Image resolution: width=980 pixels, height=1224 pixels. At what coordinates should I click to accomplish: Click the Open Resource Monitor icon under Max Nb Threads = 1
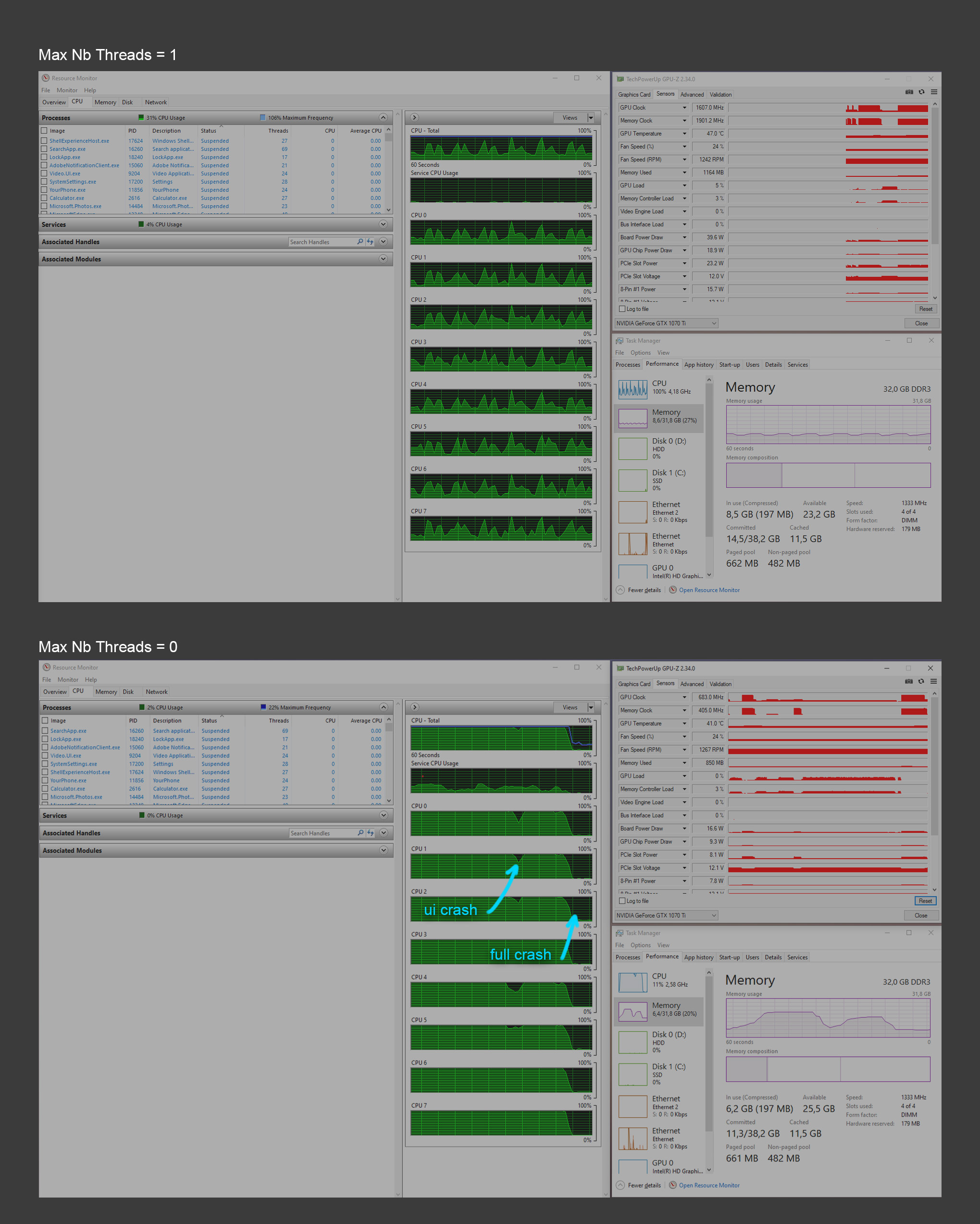(673, 590)
